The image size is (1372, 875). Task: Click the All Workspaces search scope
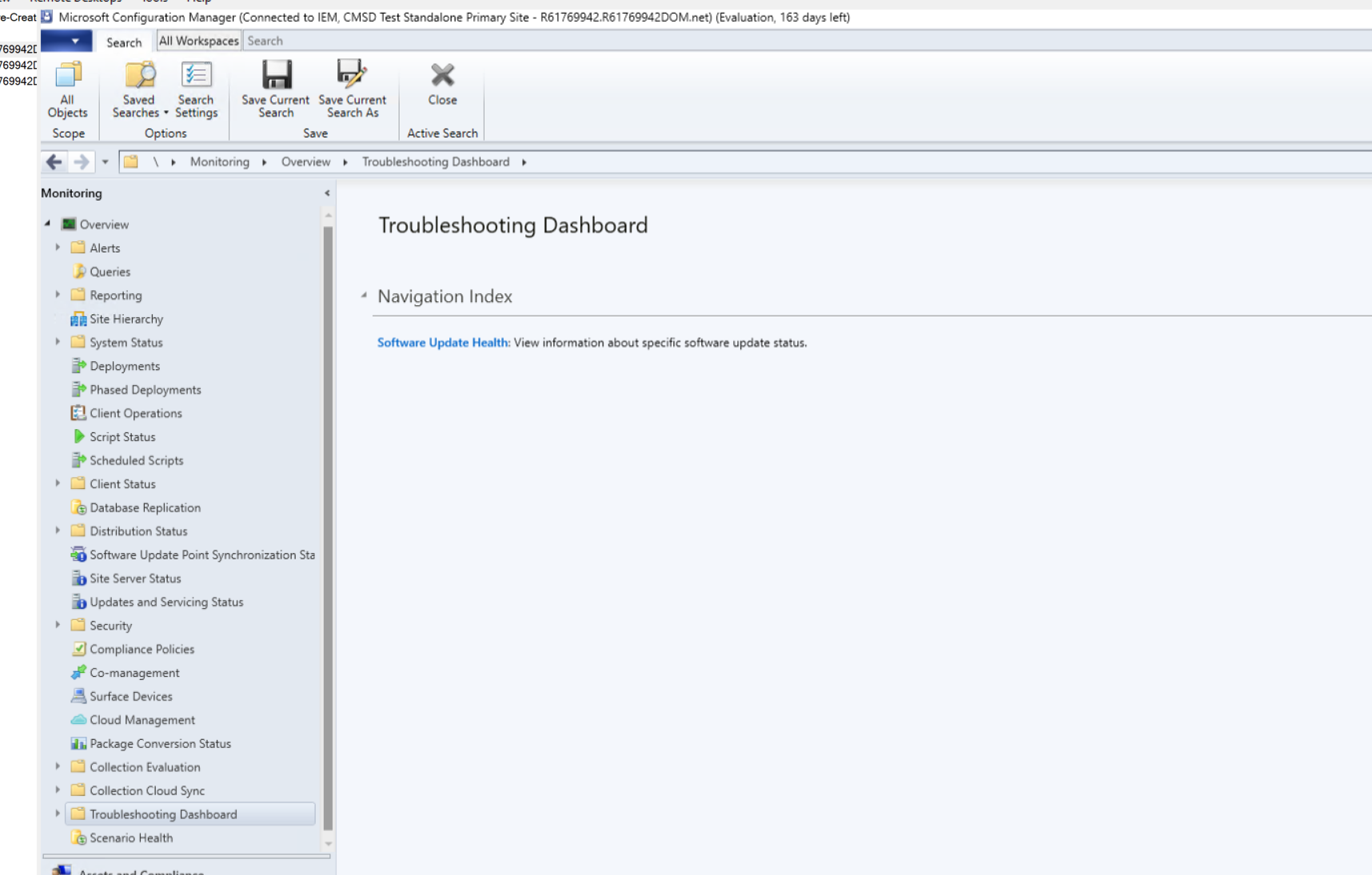pos(198,41)
